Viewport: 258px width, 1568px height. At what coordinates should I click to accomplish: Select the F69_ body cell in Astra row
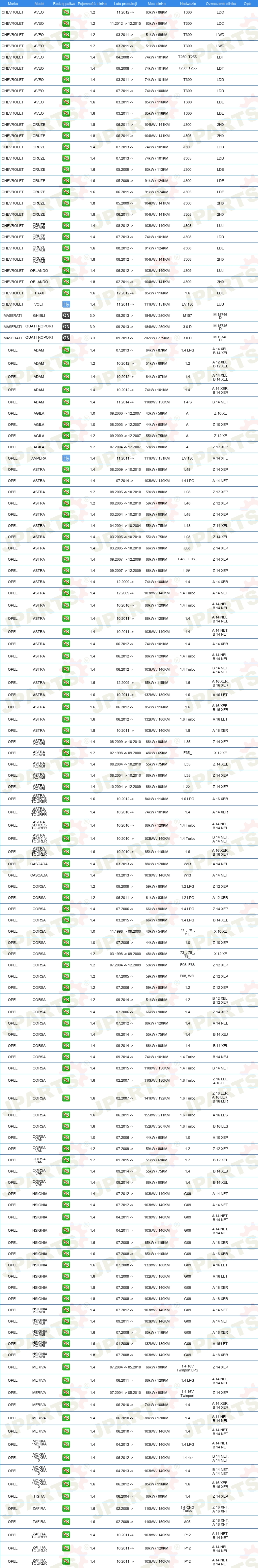(x=187, y=570)
